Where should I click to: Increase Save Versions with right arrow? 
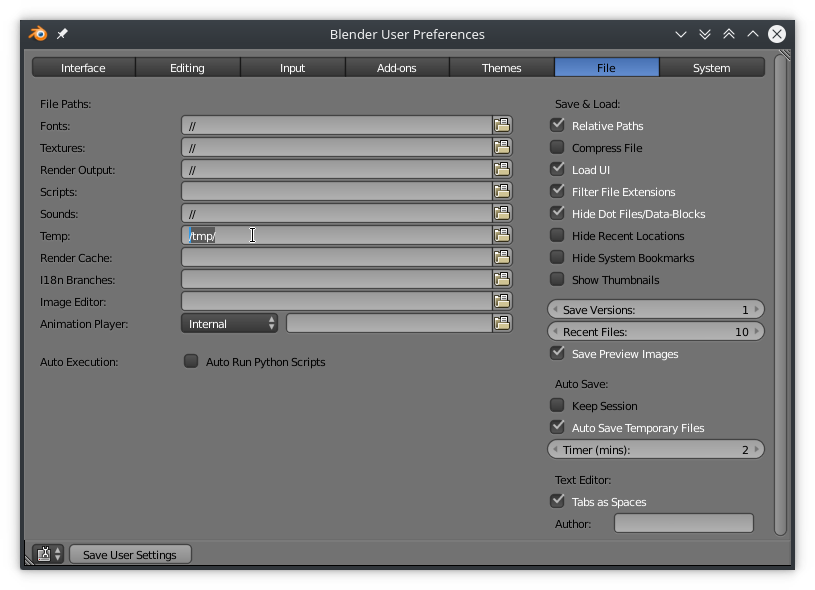coord(757,309)
